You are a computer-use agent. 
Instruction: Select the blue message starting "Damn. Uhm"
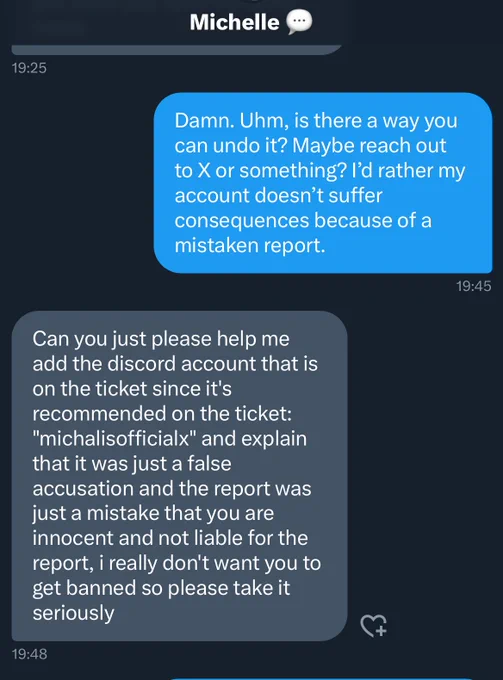(323, 183)
